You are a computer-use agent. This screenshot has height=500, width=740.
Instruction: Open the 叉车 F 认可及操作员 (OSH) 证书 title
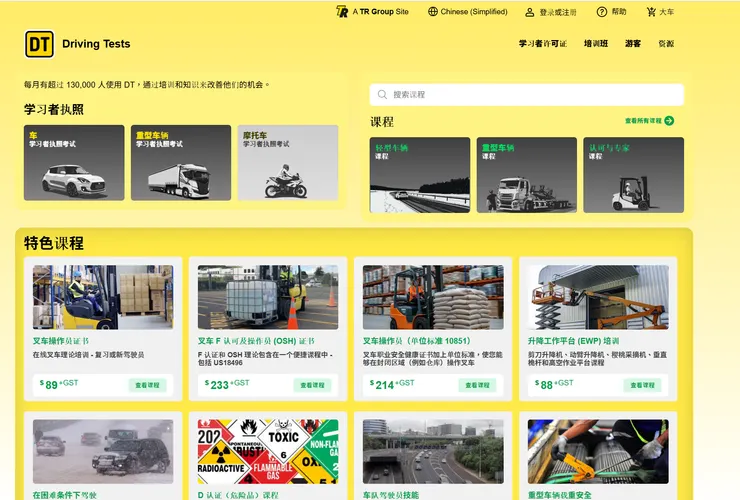point(256,341)
